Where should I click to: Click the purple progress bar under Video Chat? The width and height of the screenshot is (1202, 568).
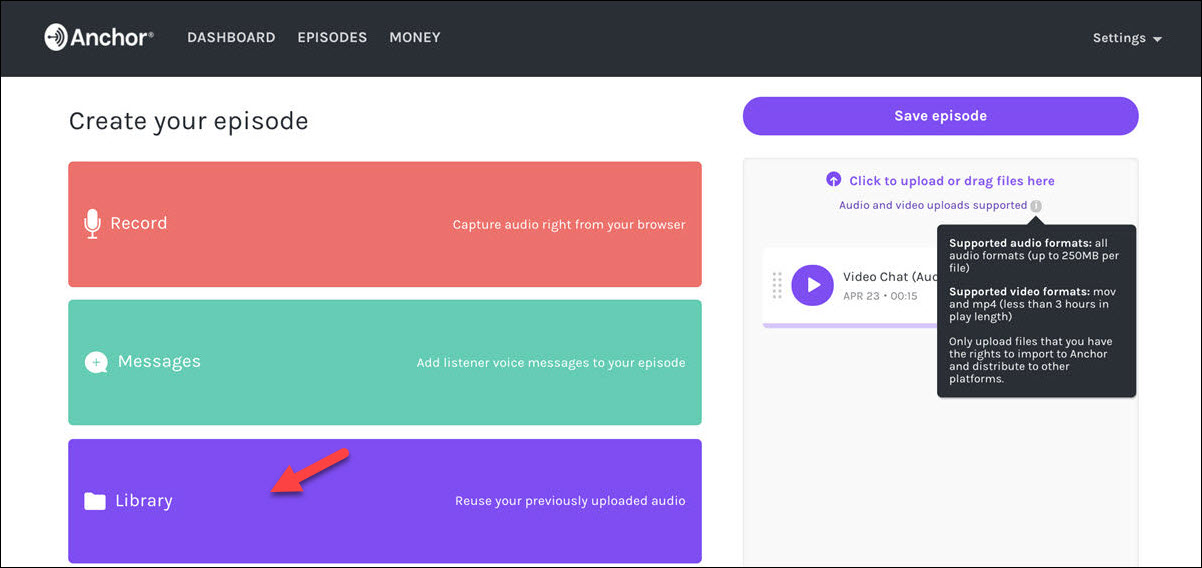tap(849, 326)
